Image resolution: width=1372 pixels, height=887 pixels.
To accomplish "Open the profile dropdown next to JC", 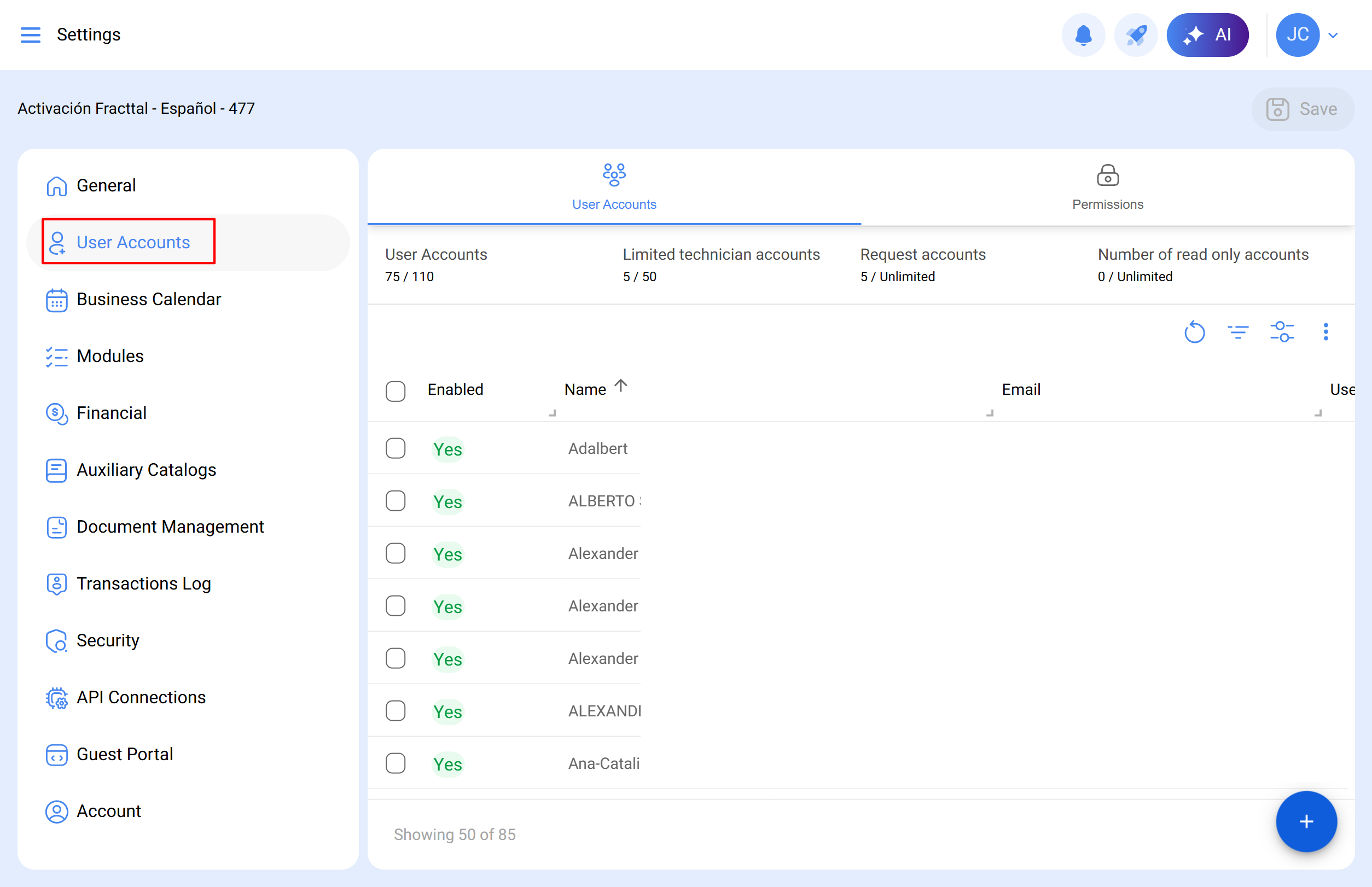I will coord(1333,34).
